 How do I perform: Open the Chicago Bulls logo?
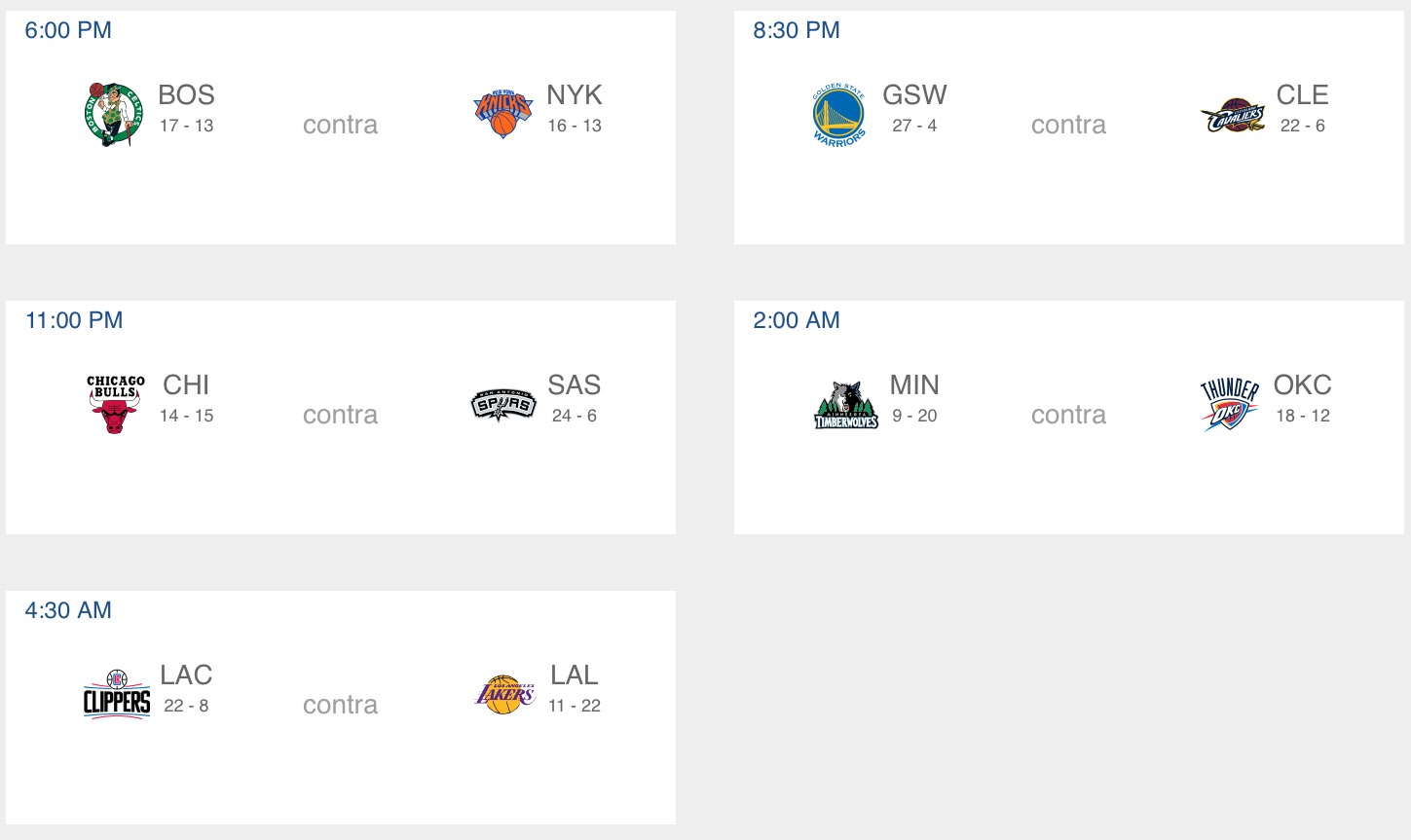tap(115, 403)
